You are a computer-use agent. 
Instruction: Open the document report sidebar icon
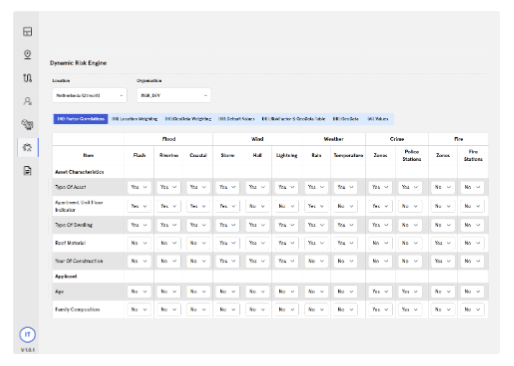click(x=27, y=171)
